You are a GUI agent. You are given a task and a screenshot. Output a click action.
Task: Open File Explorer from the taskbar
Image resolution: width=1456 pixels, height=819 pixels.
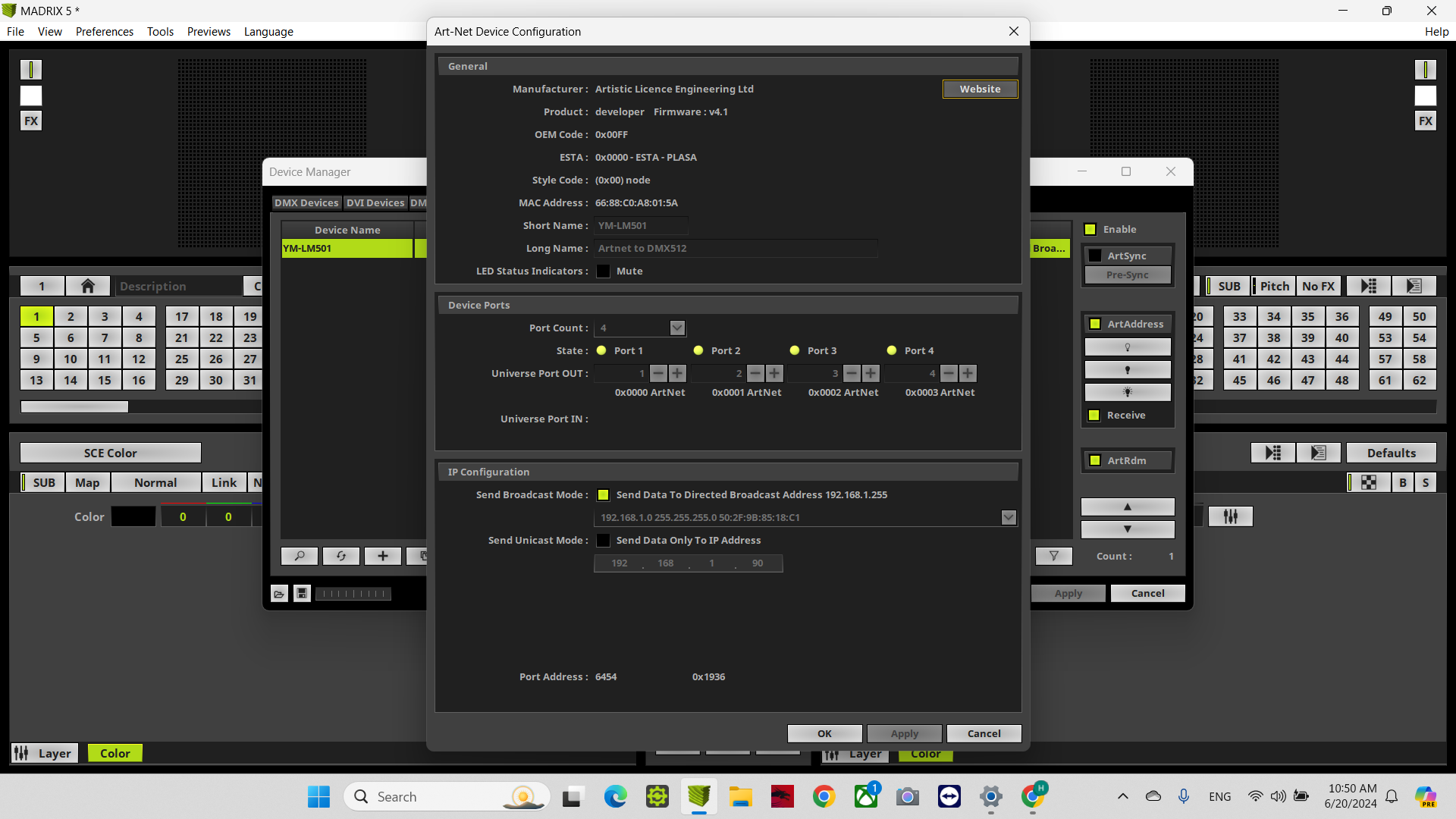coord(740,796)
